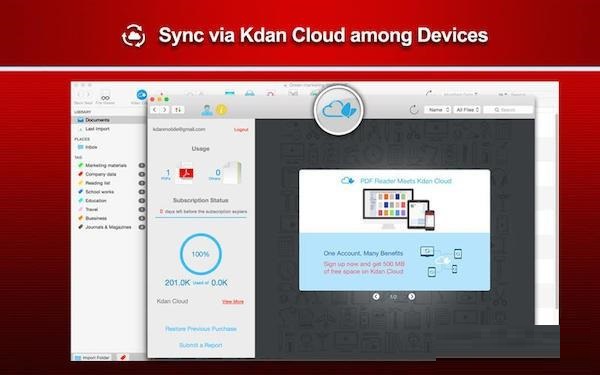The height and width of the screenshot is (375, 600).
Task: Open the Name sort dropdown
Action: 438,110
